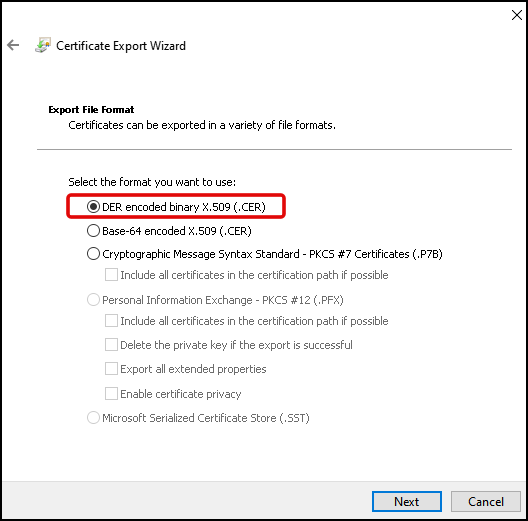This screenshot has width=528, height=521.
Task: Click the Certificate Export Wizard title text
Action: 121,46
